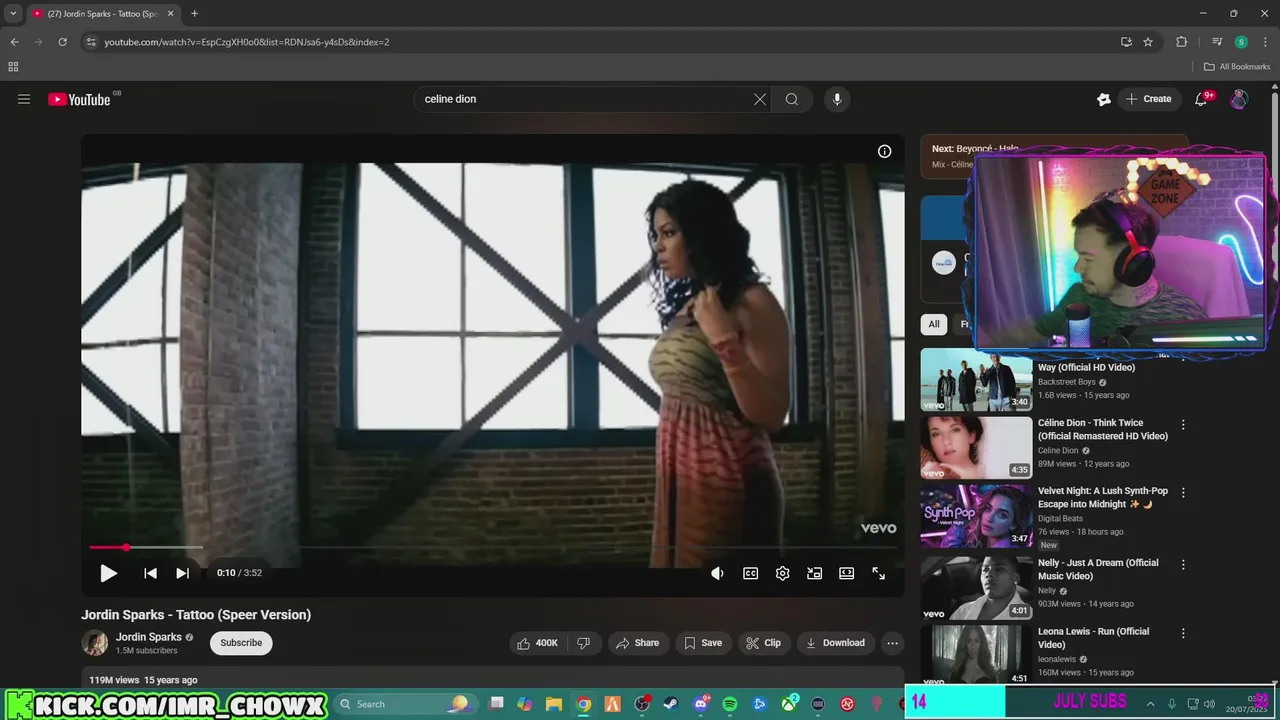The image size is (1280, 720).
Task: Show video info card icon
Action: pos(884,151)
